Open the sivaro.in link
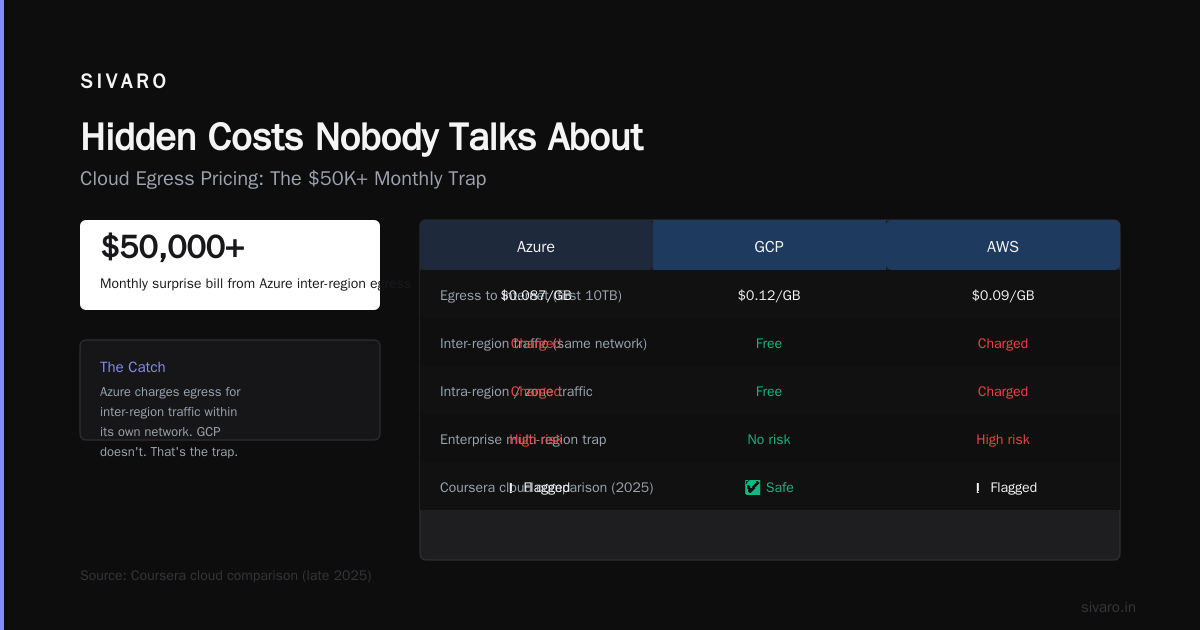Image resolution: width=1200 pixels, height=630 pixels. (x=1108, y=607)
